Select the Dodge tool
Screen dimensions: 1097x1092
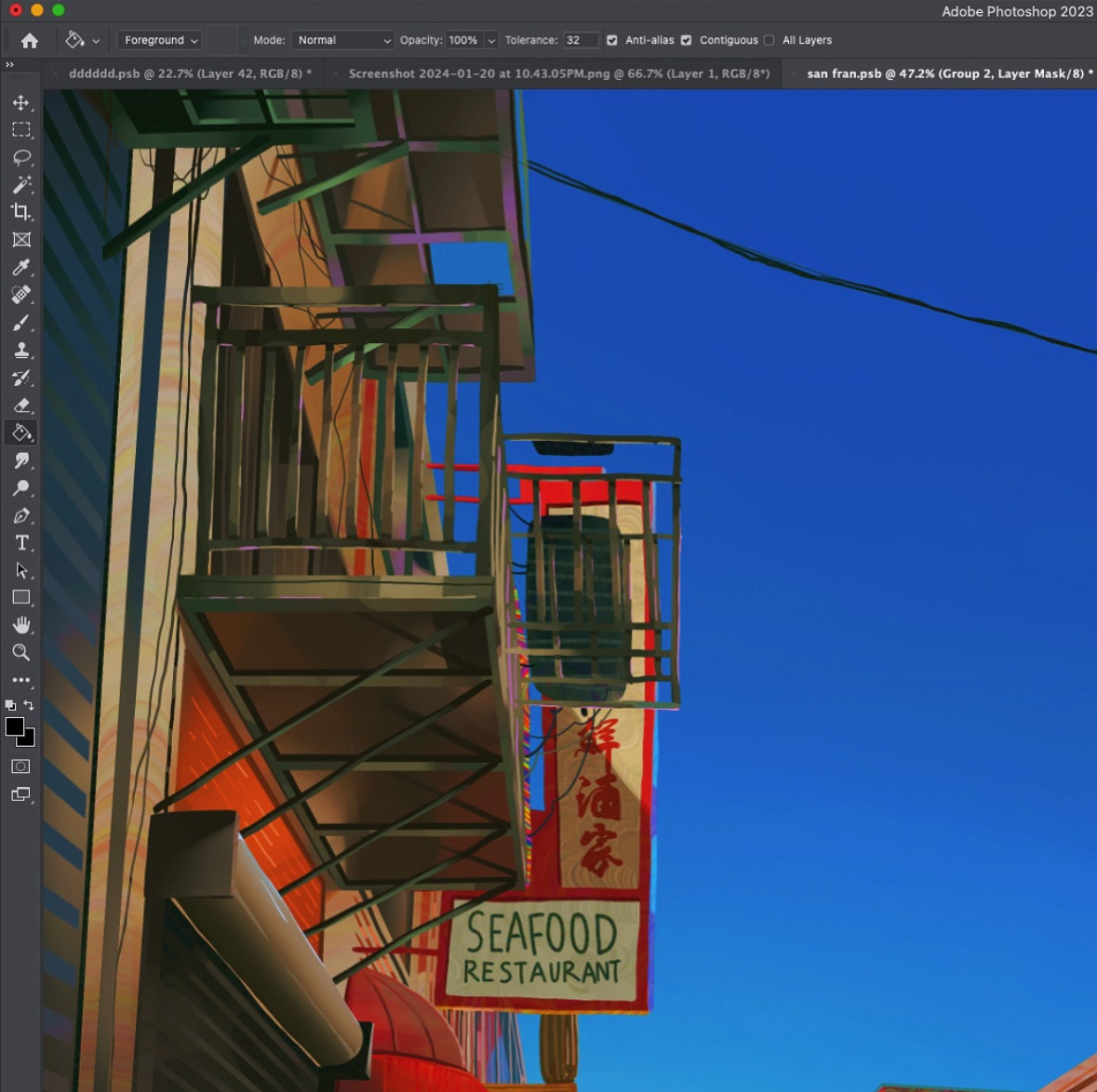(21, 487)
